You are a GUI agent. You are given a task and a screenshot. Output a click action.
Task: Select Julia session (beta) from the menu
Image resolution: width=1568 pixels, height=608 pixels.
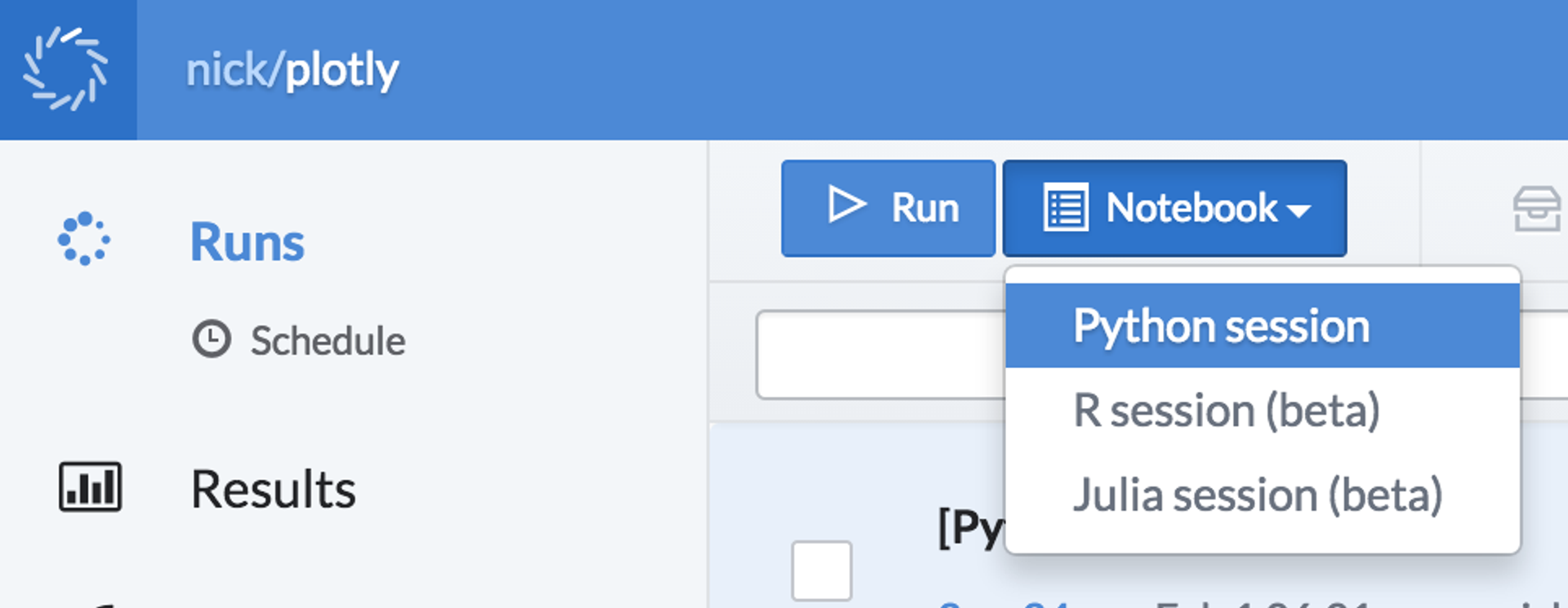click(x=1259, y=494)
